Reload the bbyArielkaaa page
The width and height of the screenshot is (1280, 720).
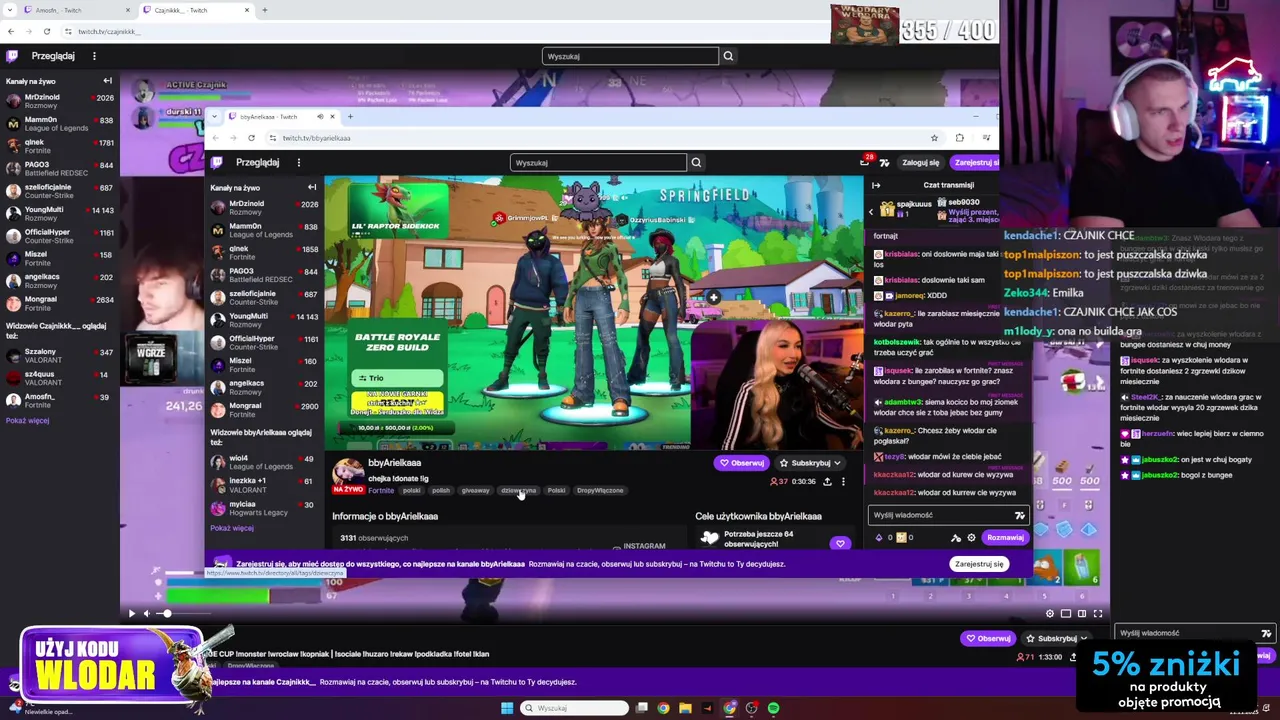pyautogui.click(x=251, y=138)
